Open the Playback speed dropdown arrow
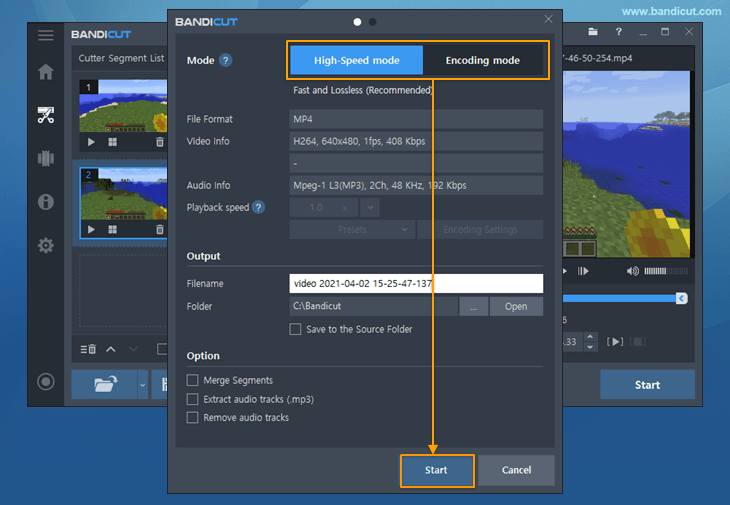 point(370,208)
